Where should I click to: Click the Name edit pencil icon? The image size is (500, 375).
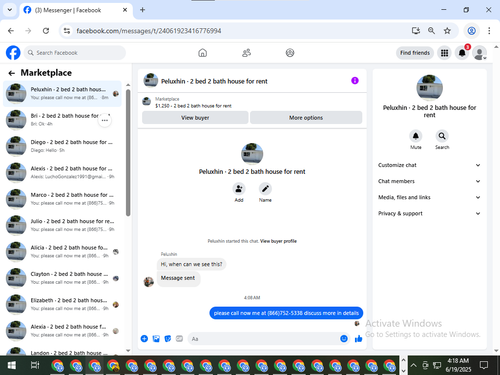point(265,189)
